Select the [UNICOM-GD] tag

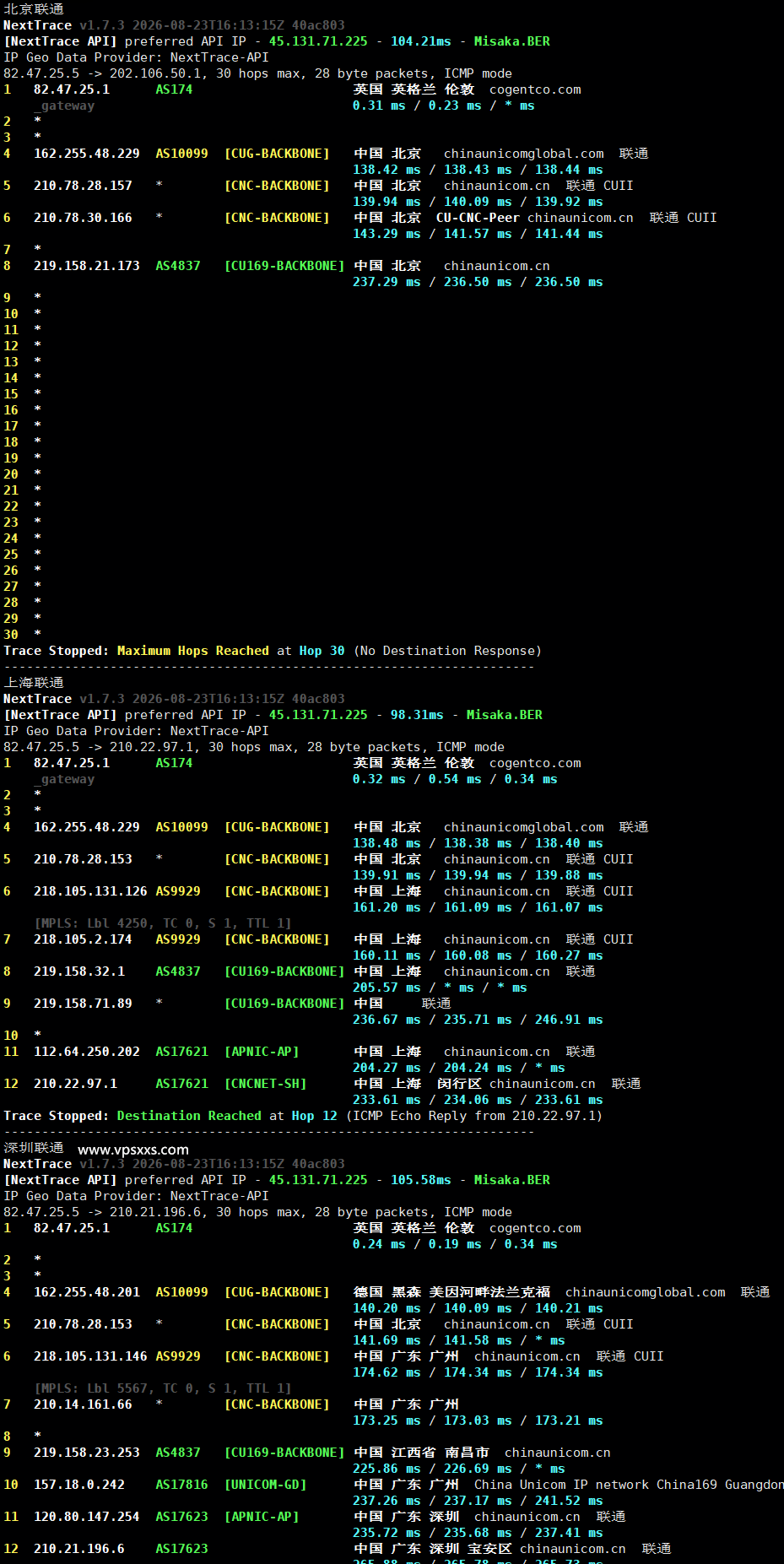[x=265, y=1485]
